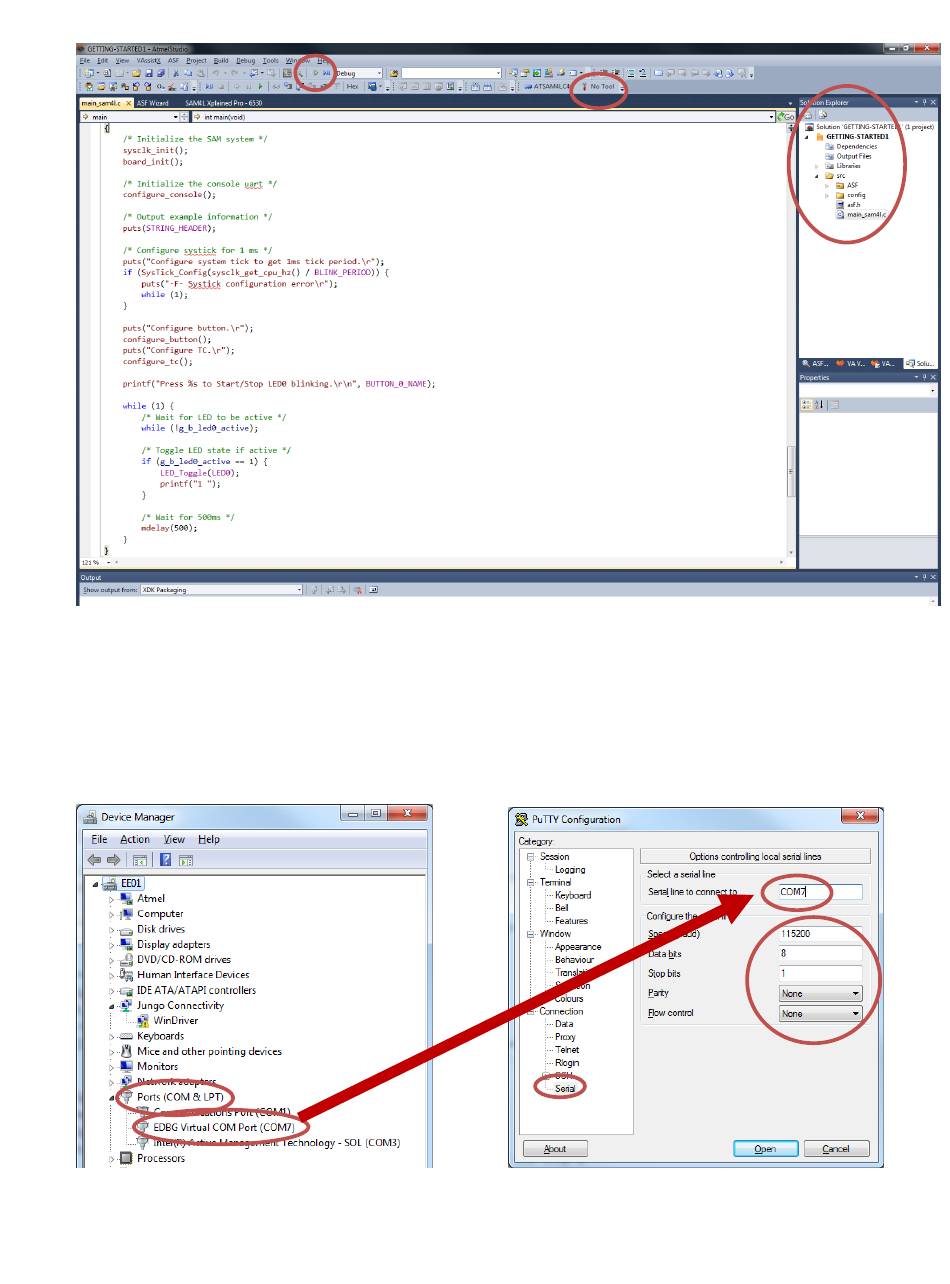Open the Debug configuration dropdown
The width and height of the screenshot is (950, 1284).
pyautogui.click(x=379, y=73)
